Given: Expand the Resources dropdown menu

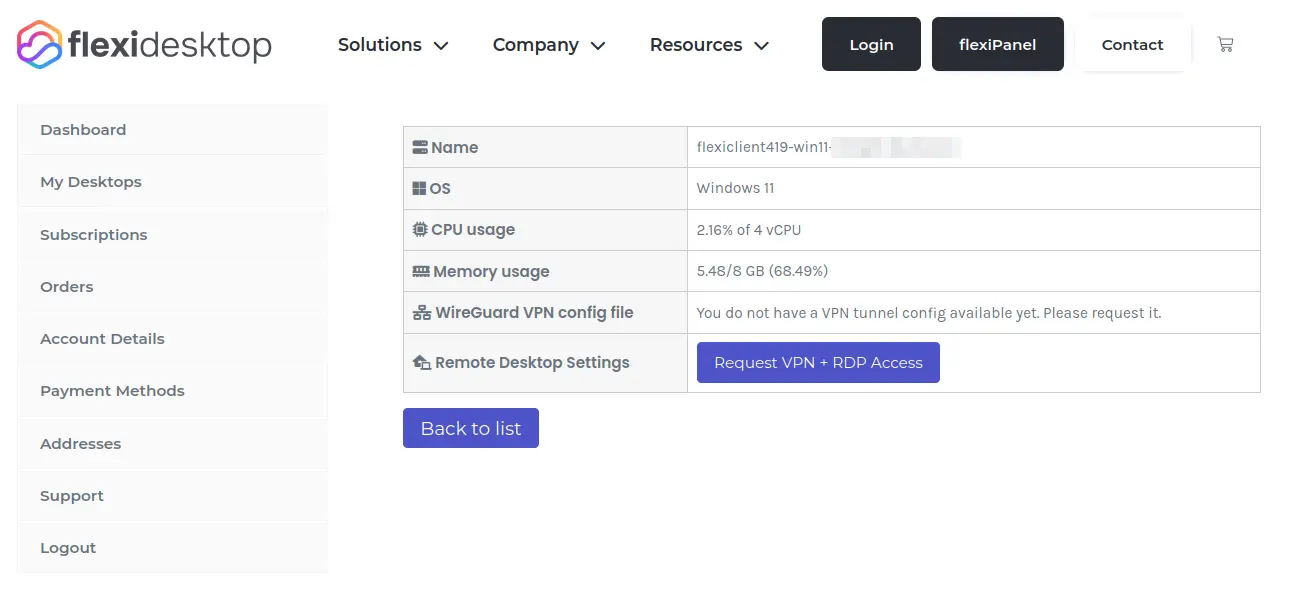Looking at the screenshot, I should (x=709, y=45).
